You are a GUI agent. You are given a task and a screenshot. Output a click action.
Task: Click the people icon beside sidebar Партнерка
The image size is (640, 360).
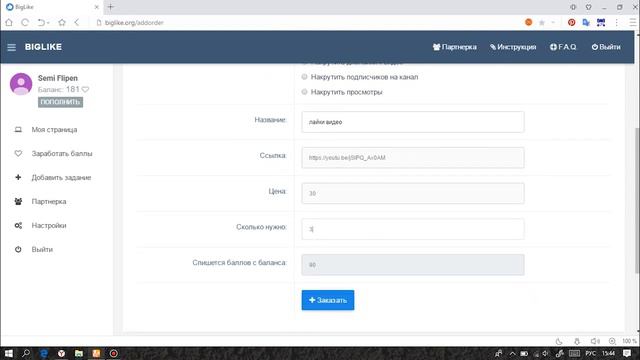point(18,201)
